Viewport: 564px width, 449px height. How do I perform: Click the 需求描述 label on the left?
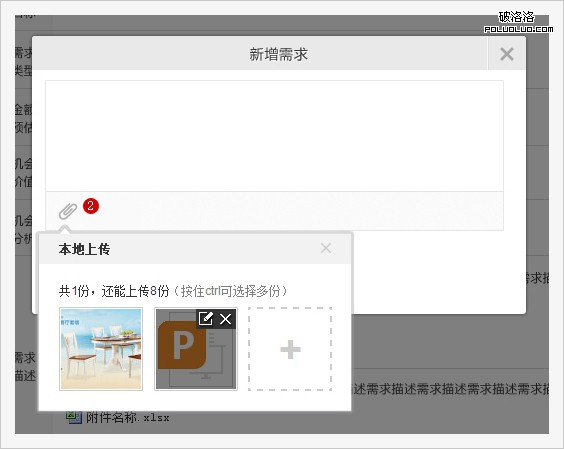(x=25, y=367)
